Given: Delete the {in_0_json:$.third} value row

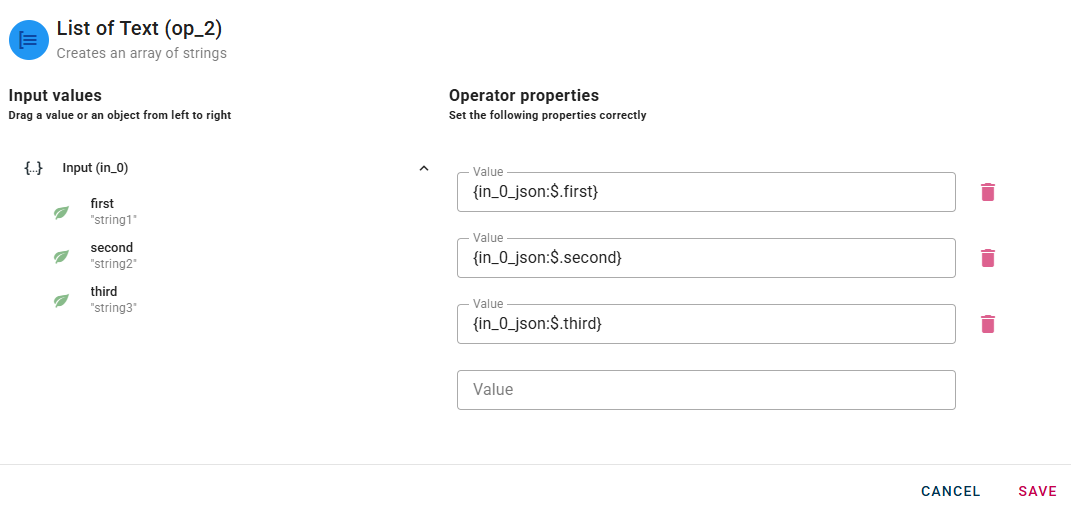Looking at the screenshot, I should (x=988, y=324).
